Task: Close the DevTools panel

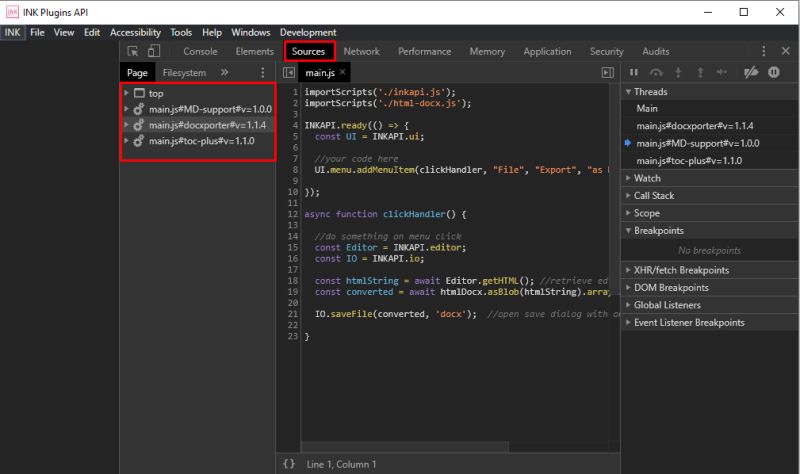Action: [x=786, y=51]
